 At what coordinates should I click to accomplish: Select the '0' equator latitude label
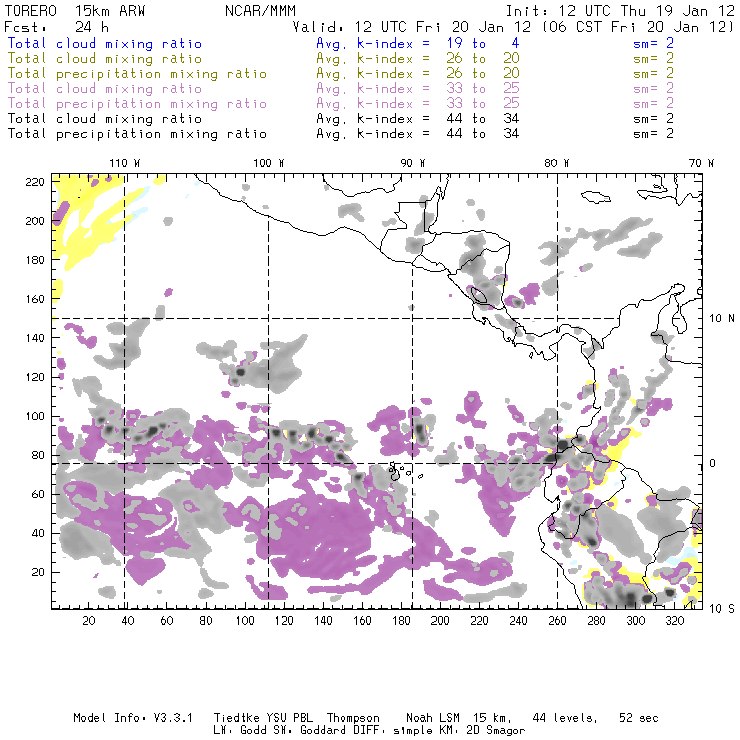click(712, 463)
